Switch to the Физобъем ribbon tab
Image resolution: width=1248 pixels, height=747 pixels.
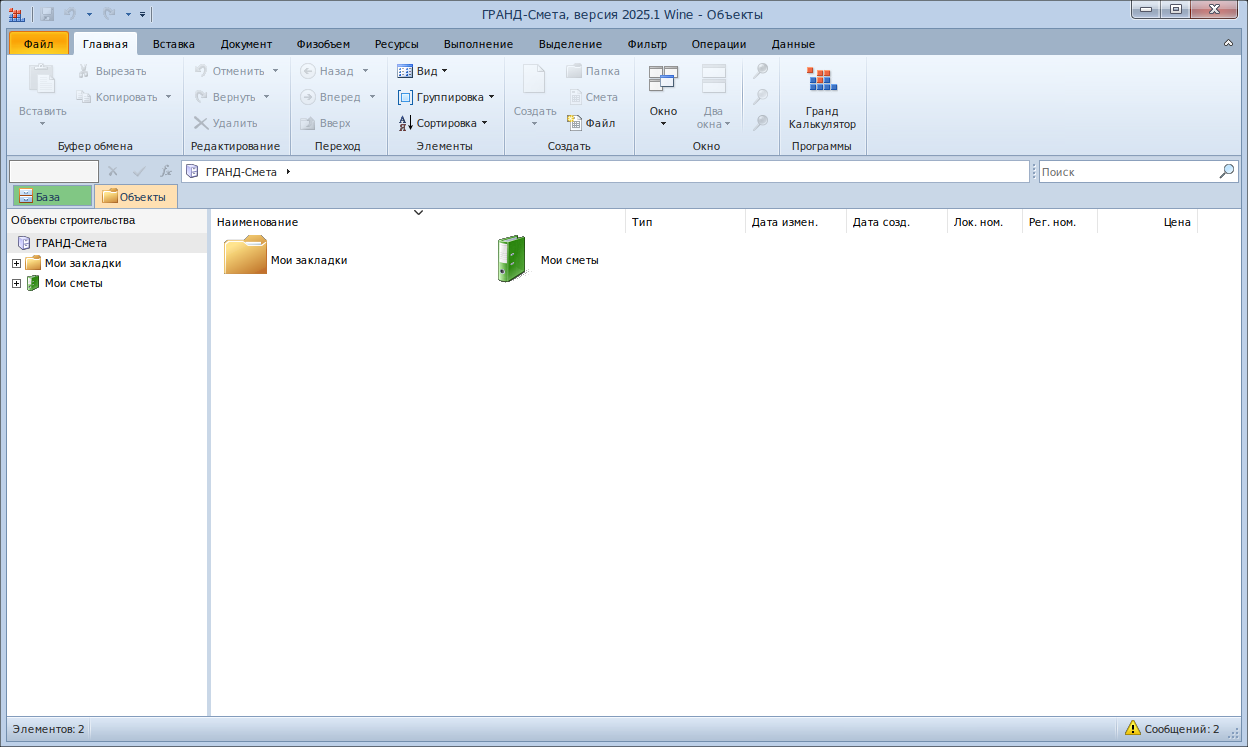(323, 44)
